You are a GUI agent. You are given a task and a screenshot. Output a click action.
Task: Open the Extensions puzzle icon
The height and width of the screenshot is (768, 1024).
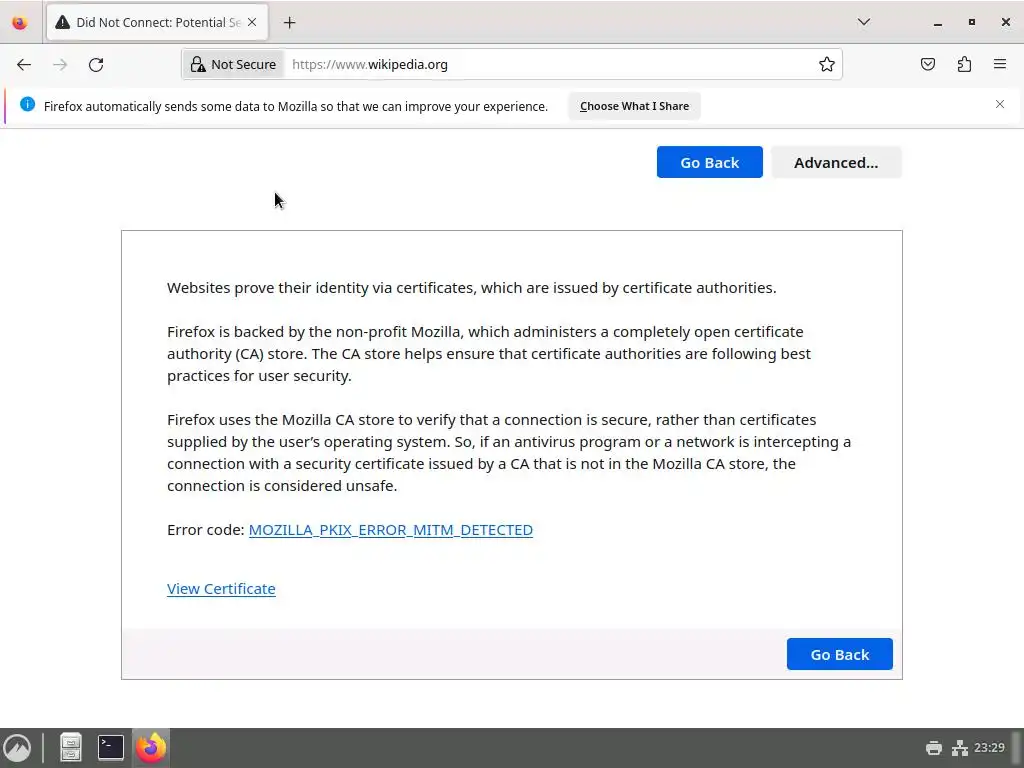964,64
